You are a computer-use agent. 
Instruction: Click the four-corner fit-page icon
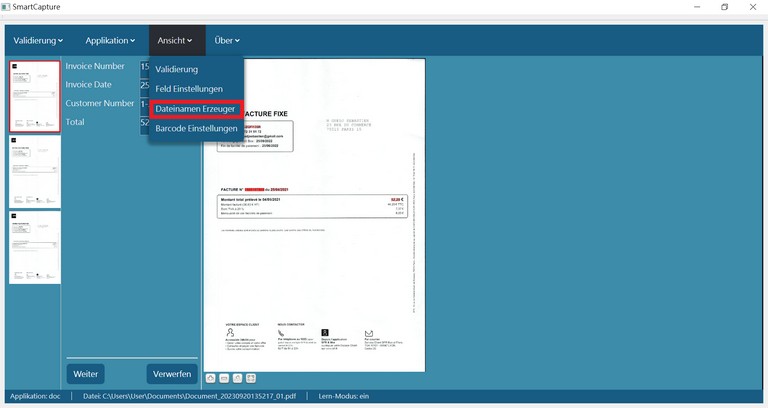click(251, 378)
